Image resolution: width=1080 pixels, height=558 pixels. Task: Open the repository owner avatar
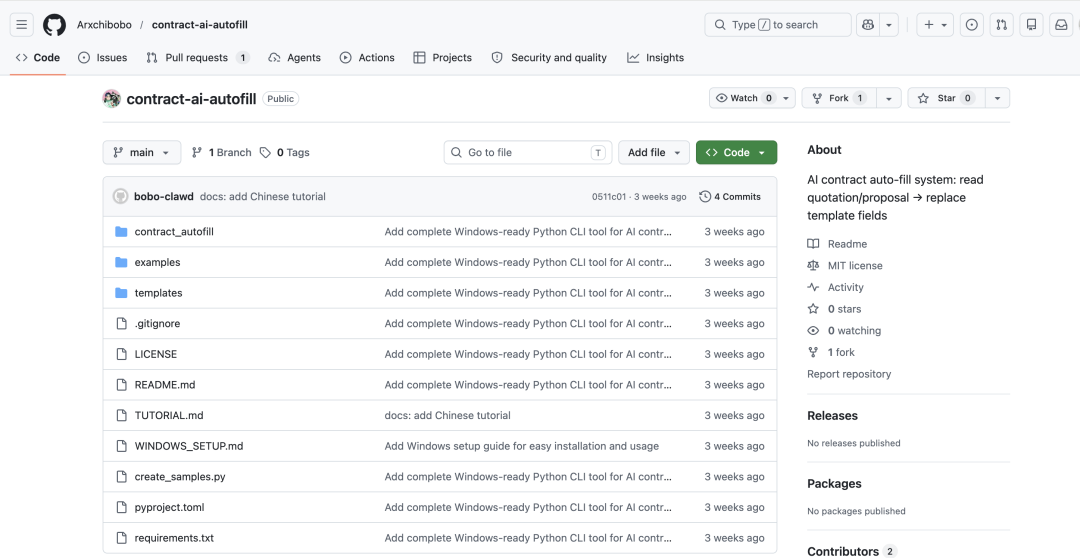(x=112, y=99)
